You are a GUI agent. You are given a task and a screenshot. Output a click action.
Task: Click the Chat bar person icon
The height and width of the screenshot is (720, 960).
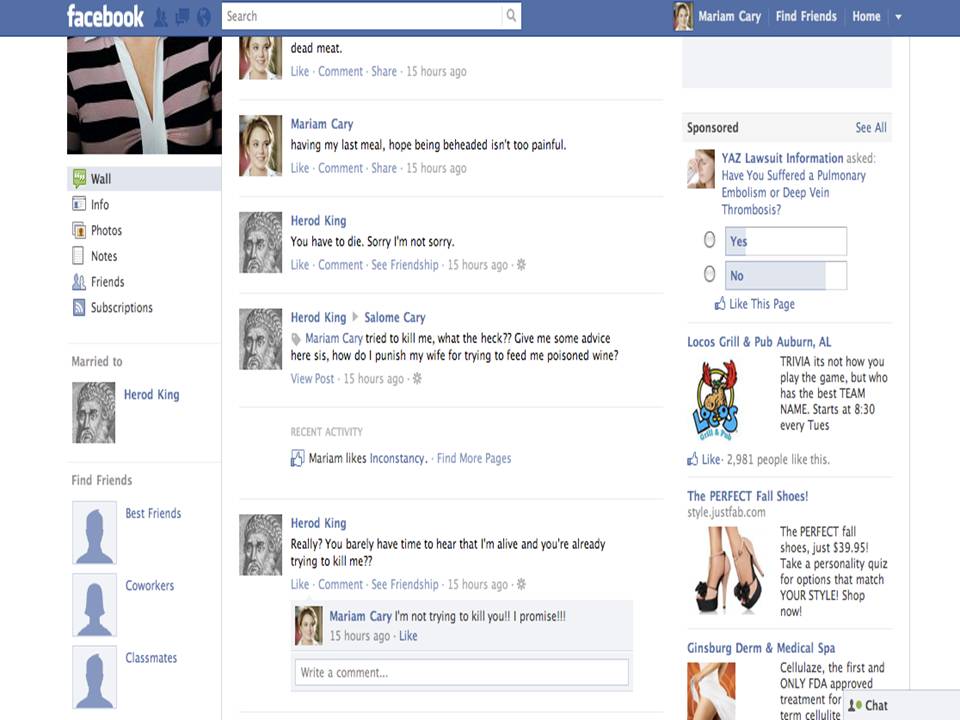pyautogui.click(x=855, y=705)
